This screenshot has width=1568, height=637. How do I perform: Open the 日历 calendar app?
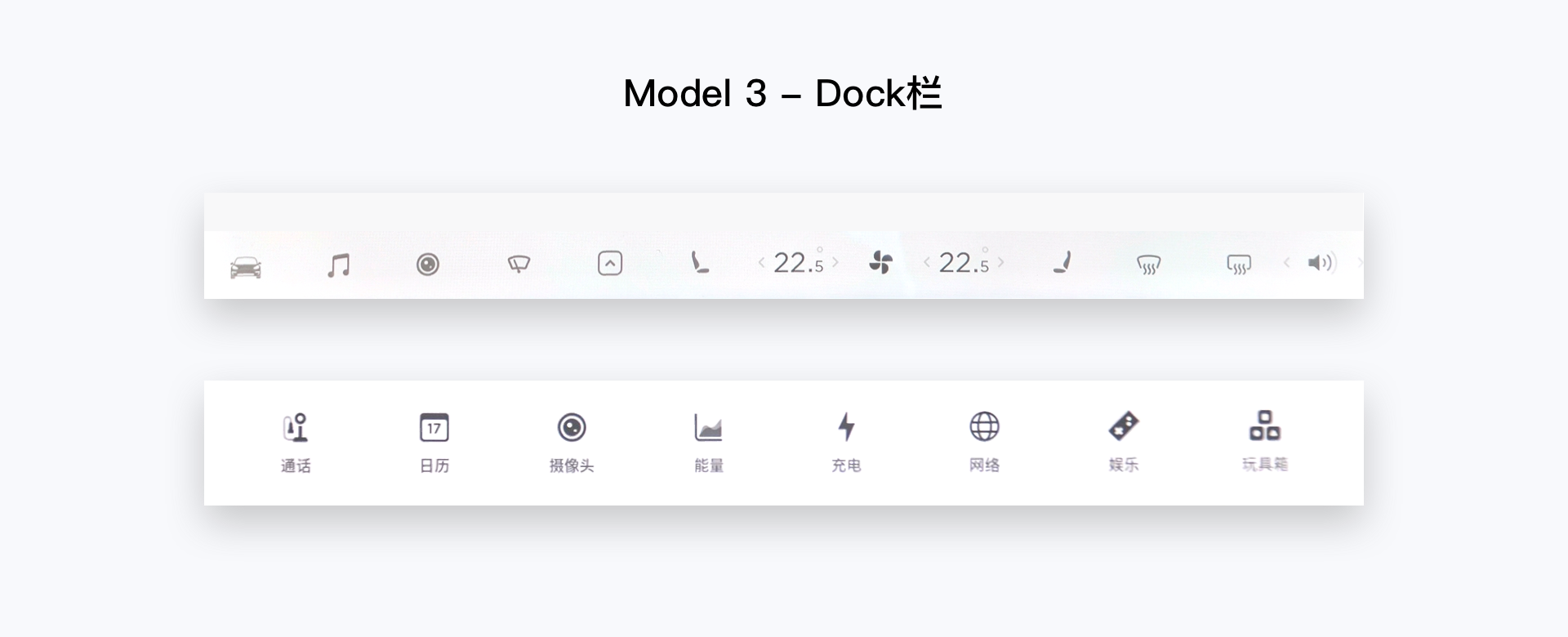click(x=434, y=443)
